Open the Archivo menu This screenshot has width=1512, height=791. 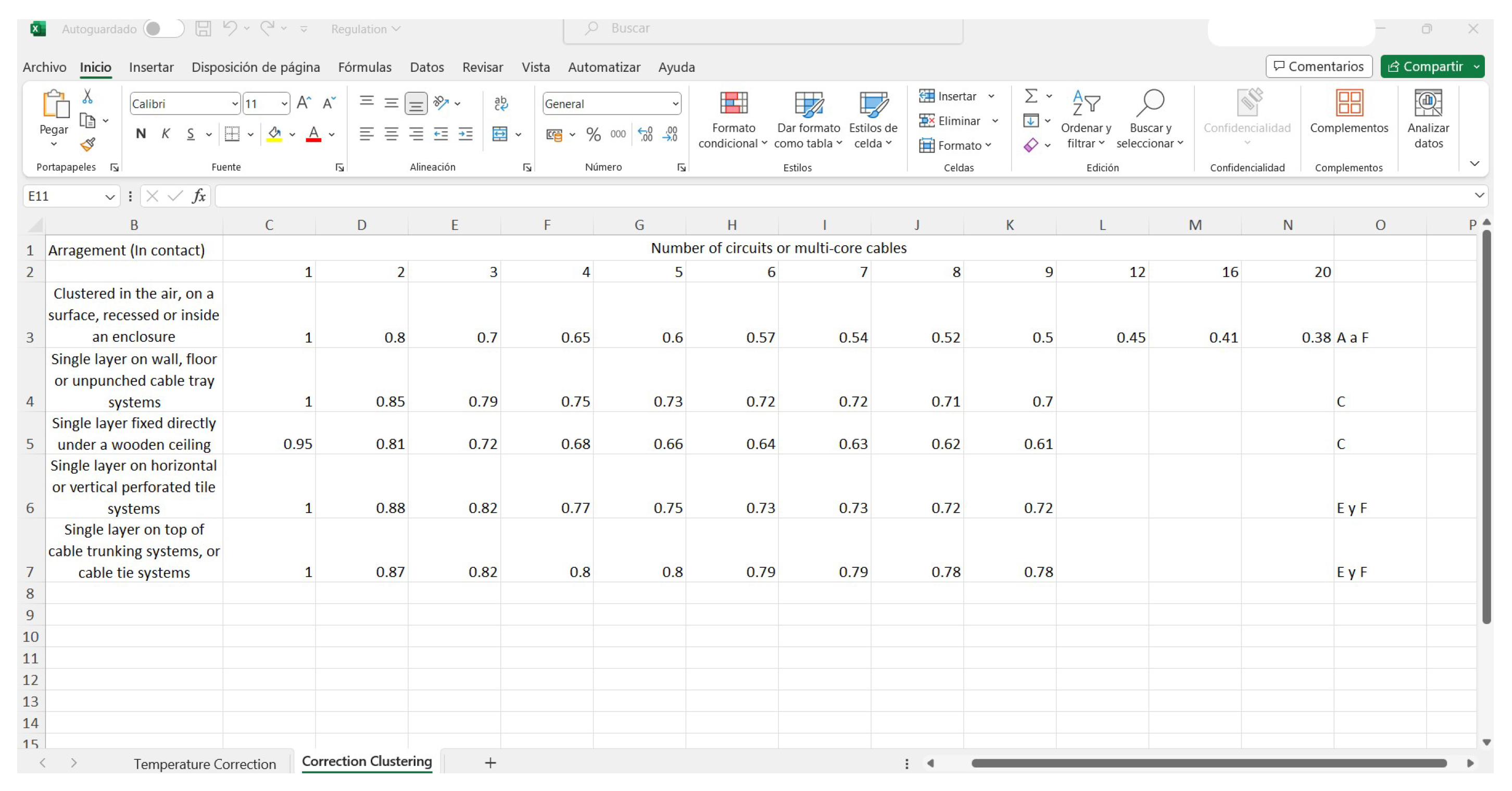pyautogui.click(x=45, y=68)
